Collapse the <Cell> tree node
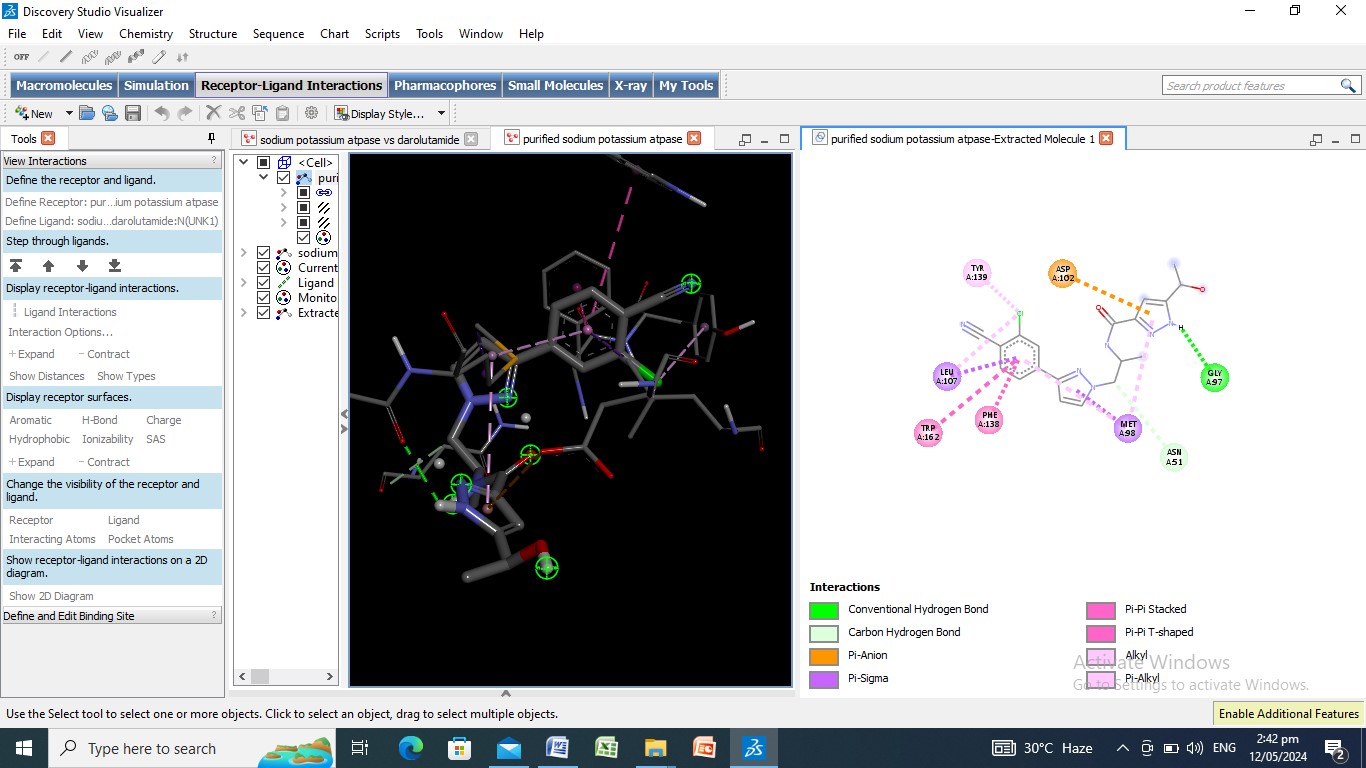Viewport: 1366px width, 768px height. click(x=244, y=163)
